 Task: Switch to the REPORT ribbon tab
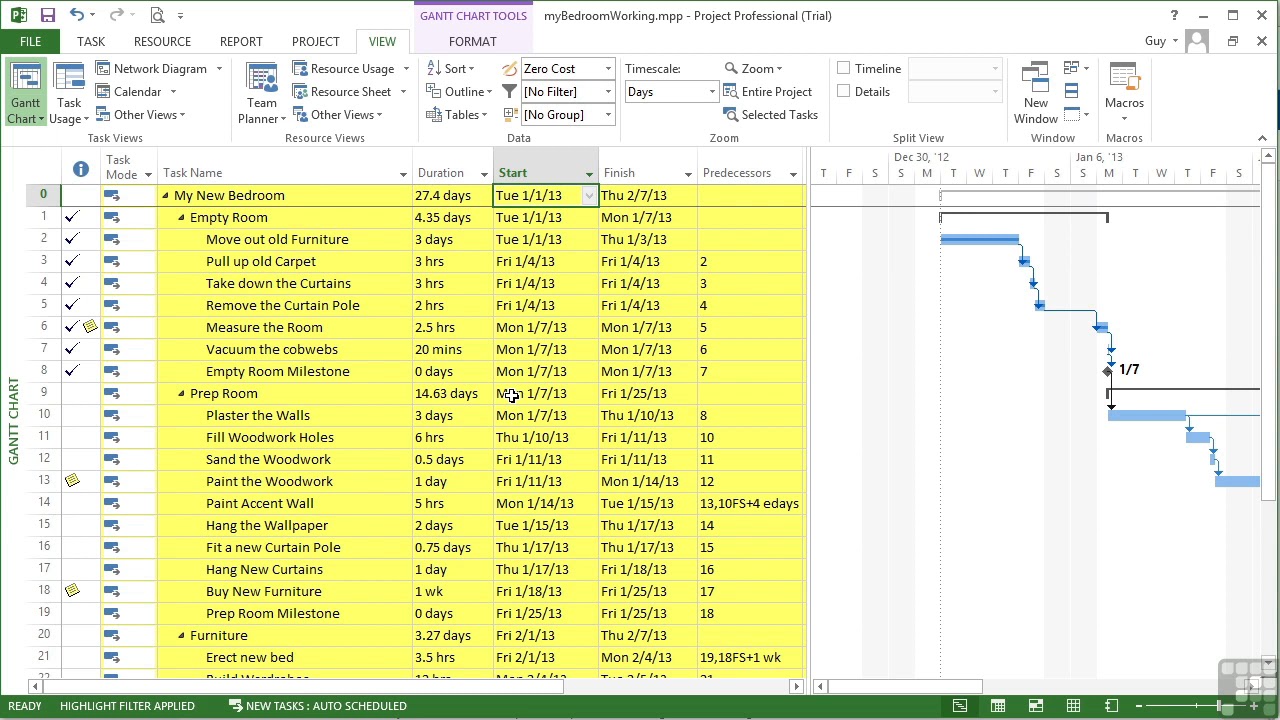click(x=241, y=41)
